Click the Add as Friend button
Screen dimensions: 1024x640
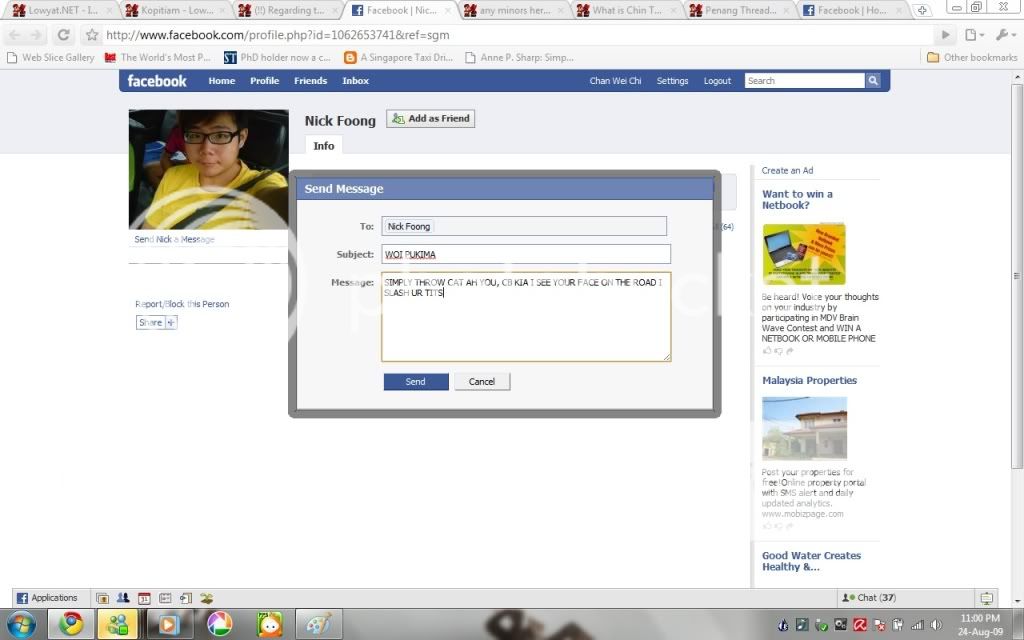(x=430, y=118)
